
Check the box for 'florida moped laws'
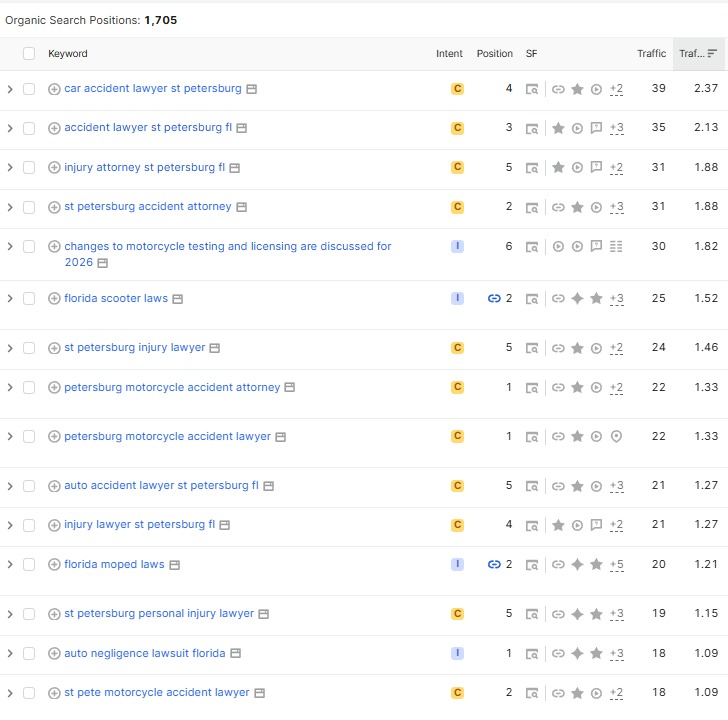pyautogui.click(x=29, y=564)
